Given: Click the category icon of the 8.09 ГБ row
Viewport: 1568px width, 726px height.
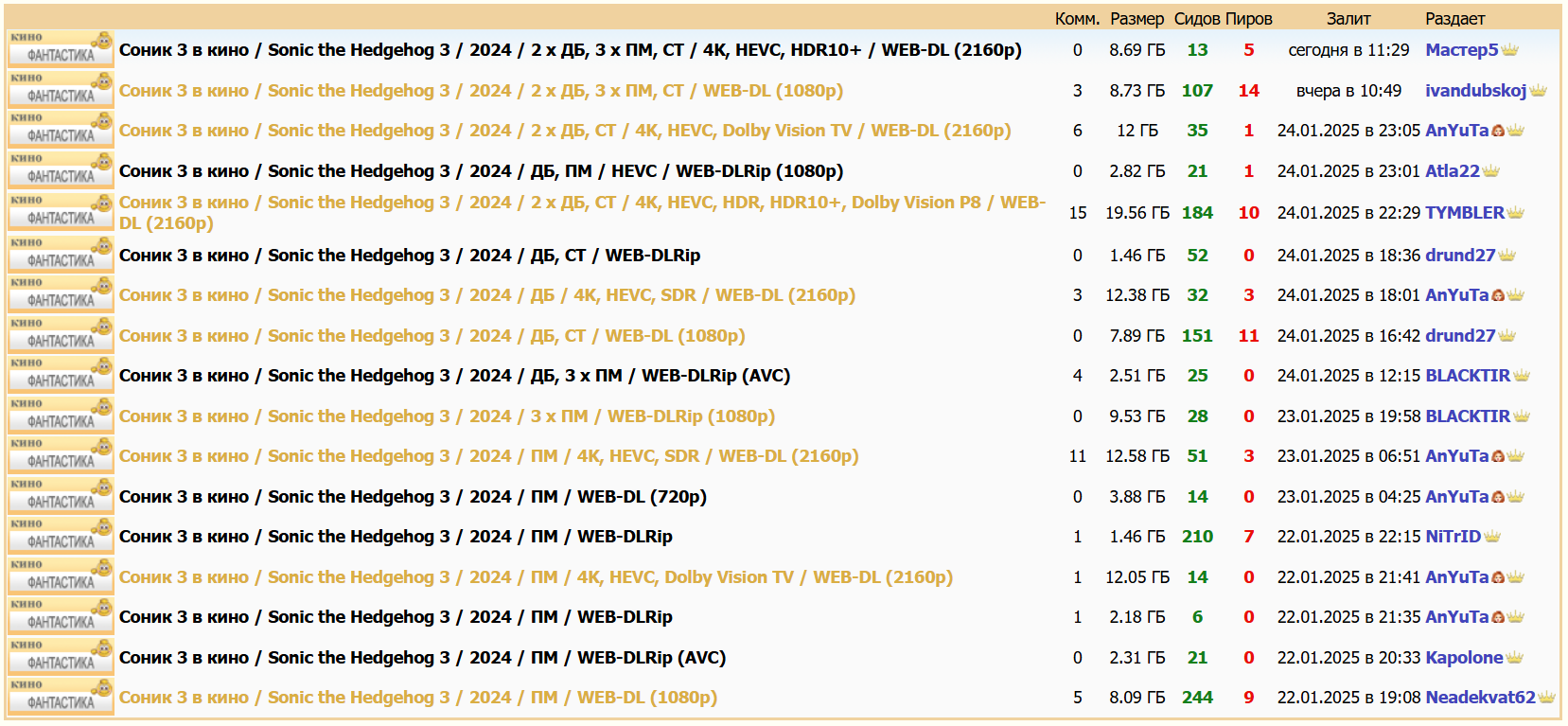Looking at the screenshot, I should click(x=61, y=697).
